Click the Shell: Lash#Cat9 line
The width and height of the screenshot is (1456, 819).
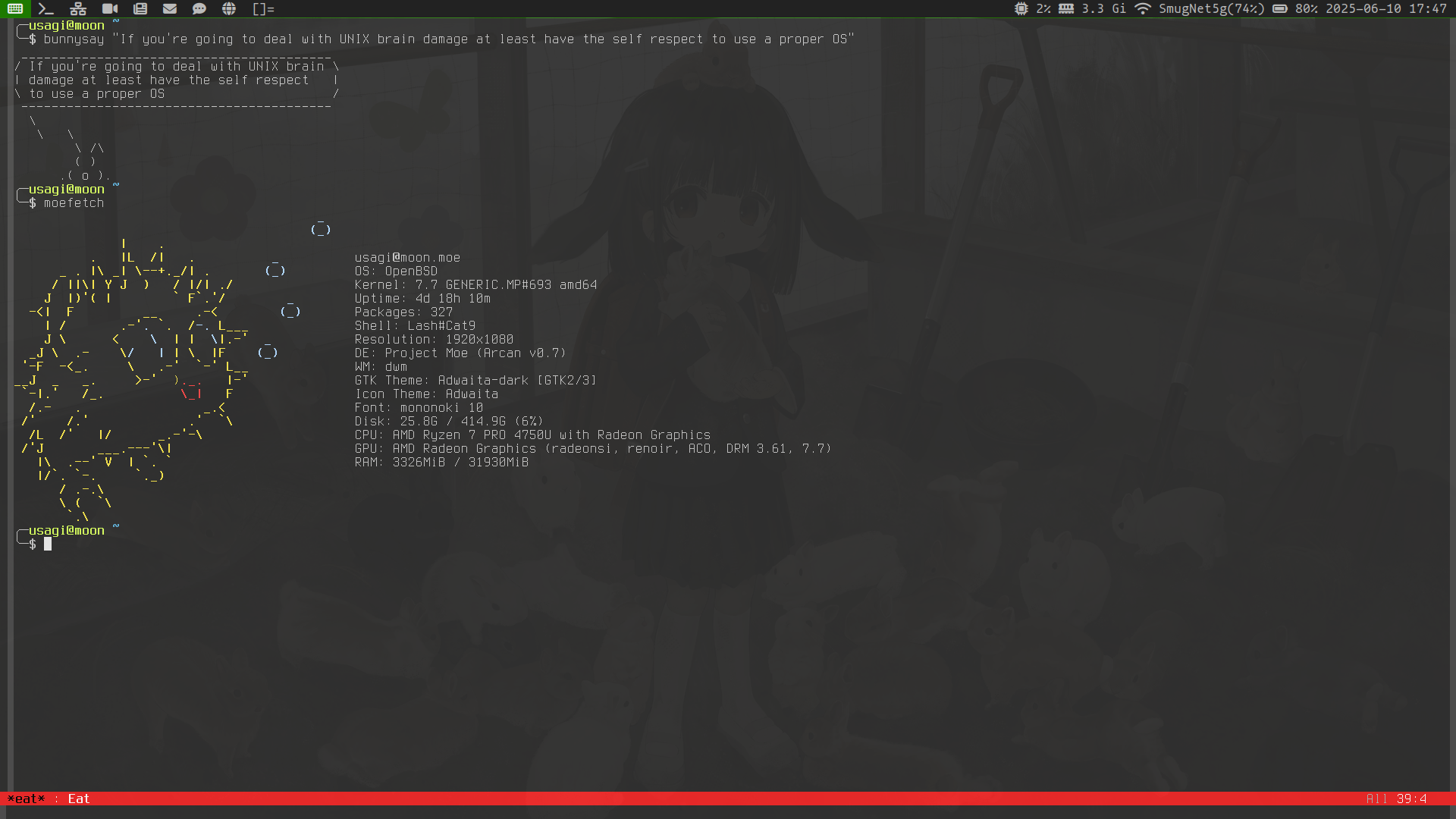(x=415, y=326)
